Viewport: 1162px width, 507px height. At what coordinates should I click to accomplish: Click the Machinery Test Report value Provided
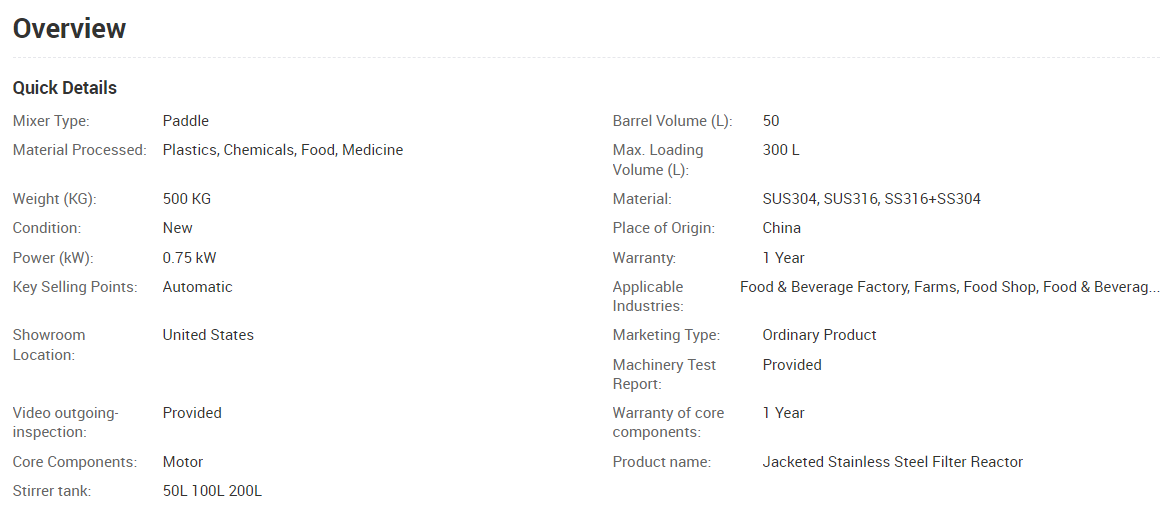point(792,365)
